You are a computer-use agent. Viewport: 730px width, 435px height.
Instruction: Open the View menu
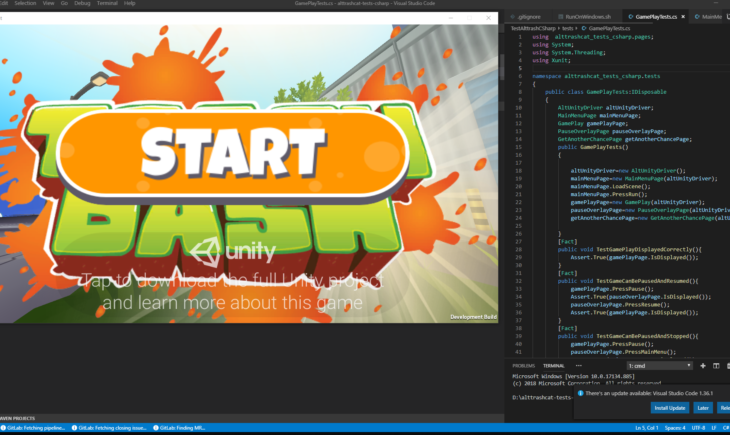point(48,3)
